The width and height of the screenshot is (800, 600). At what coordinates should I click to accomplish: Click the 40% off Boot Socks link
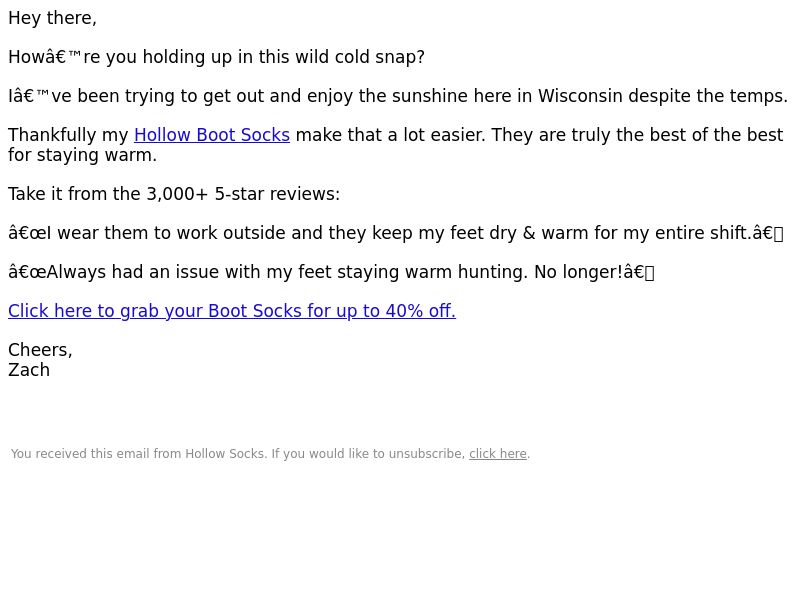232,311
